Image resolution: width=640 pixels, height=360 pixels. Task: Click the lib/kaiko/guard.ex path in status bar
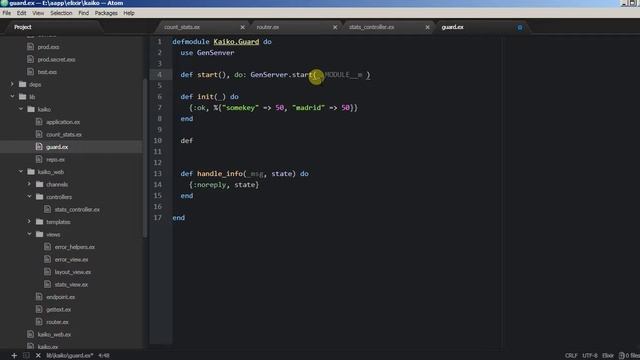(69, 356)
